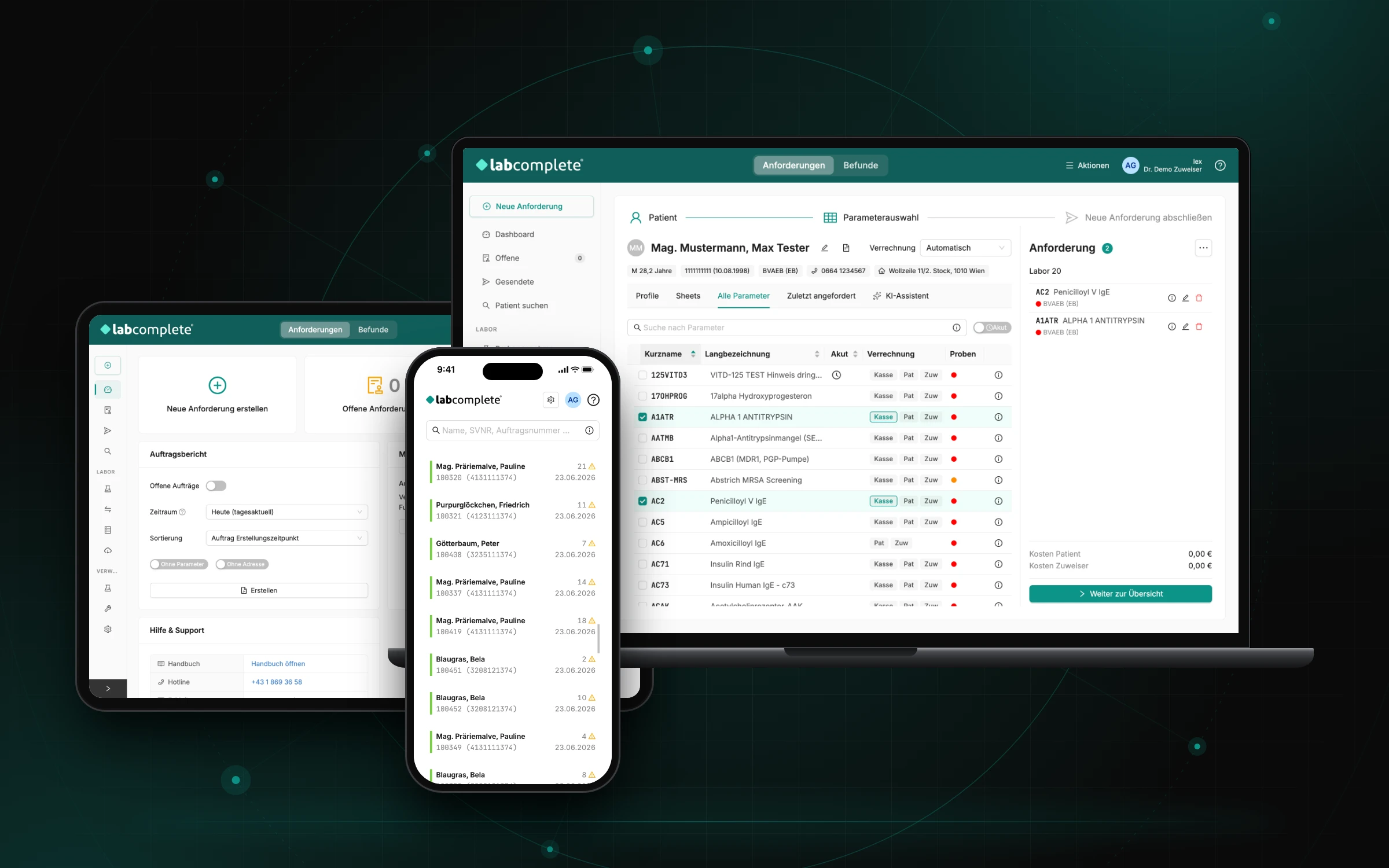Delete AC2 Penicilloyl V IgE from Anforderung

coord(1199,298)
